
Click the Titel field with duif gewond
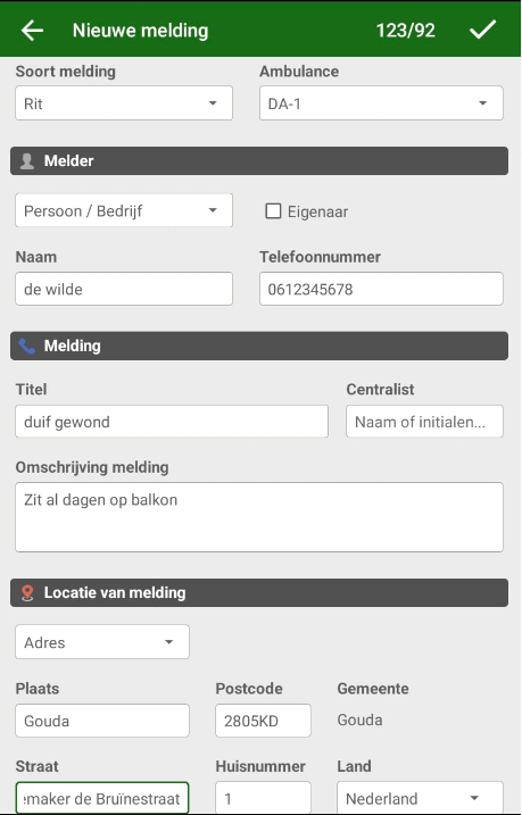point(172,422)
